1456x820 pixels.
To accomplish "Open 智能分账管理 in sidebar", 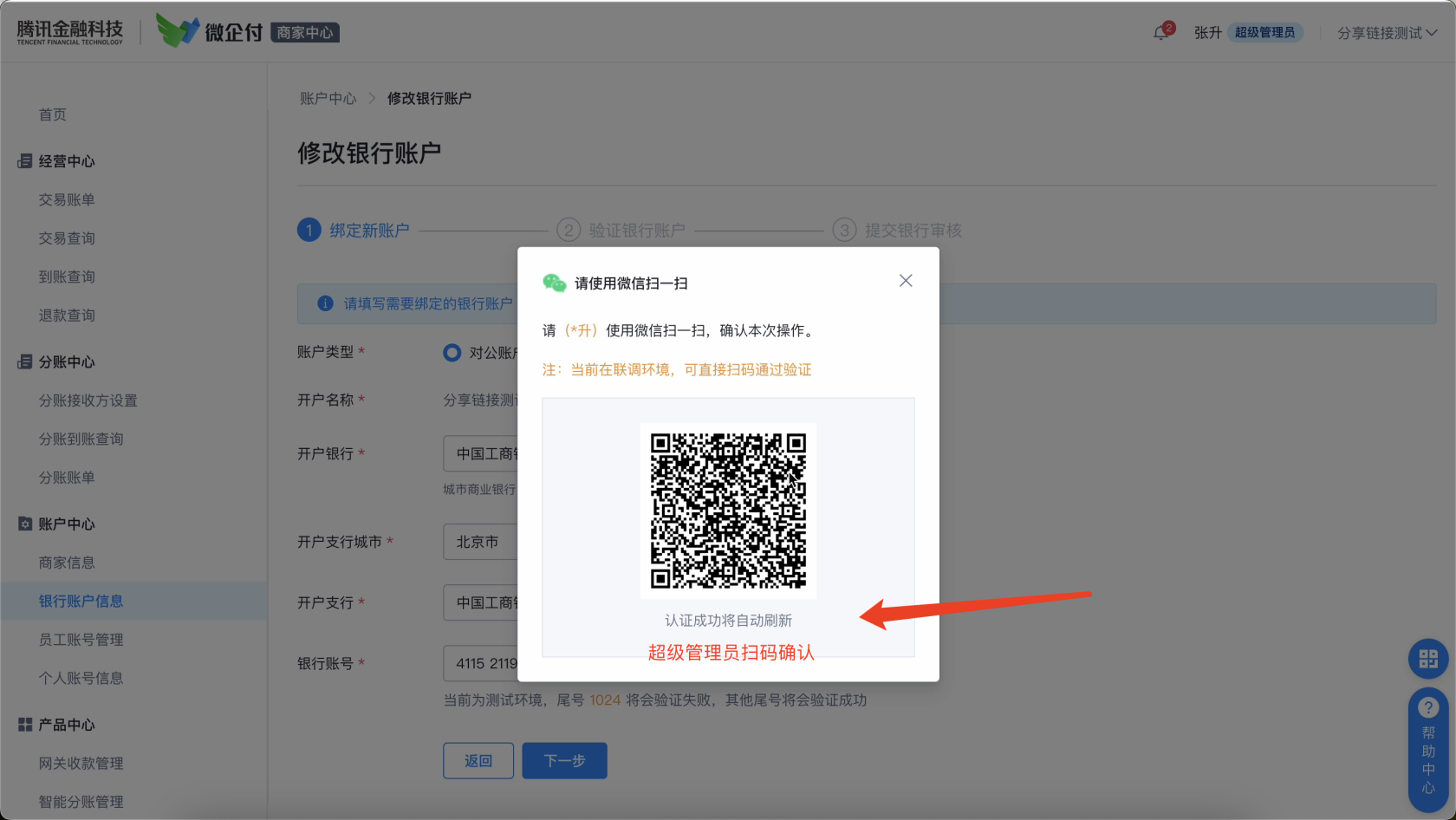I will [x=81, y=802].
